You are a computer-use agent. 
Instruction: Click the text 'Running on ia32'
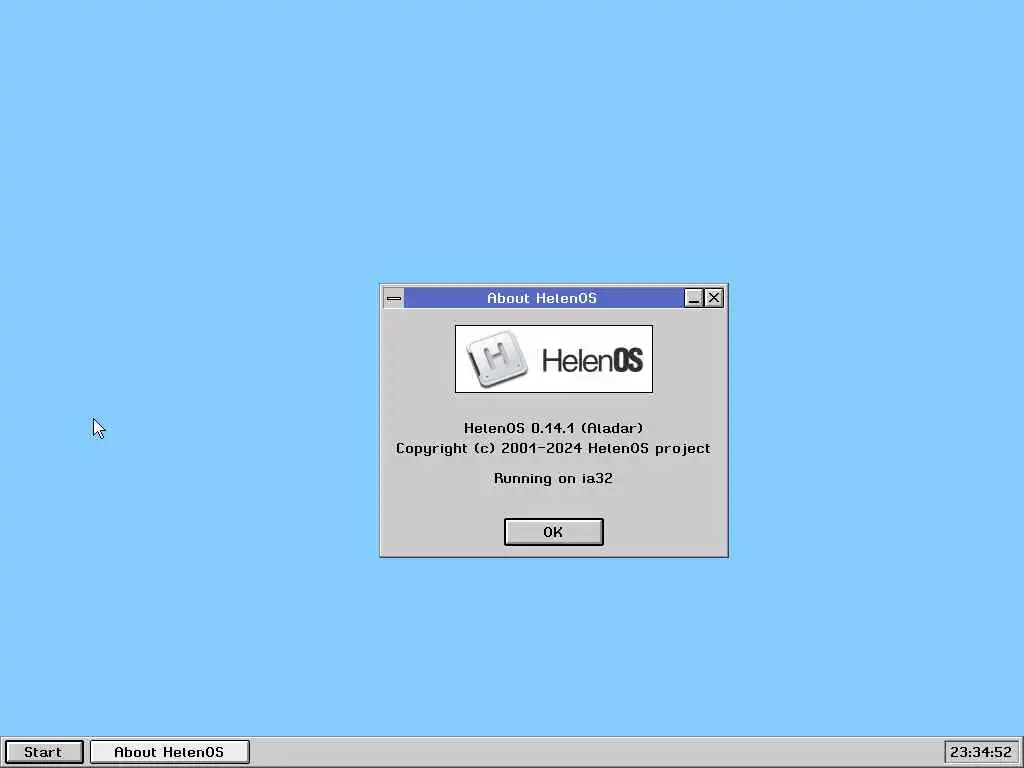tap(553, 479)
